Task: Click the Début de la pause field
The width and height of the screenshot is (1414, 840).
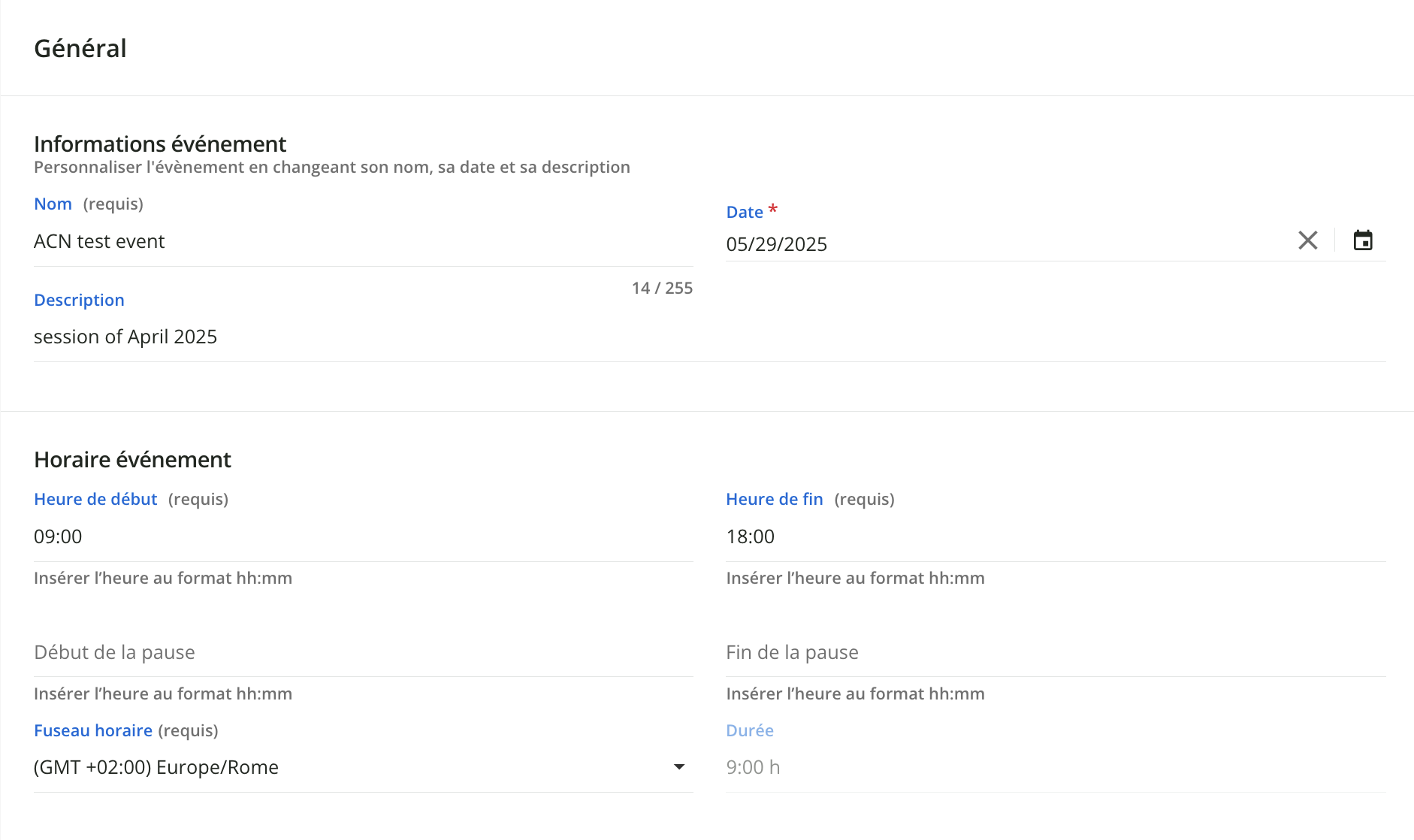Action: click(363, 652)
